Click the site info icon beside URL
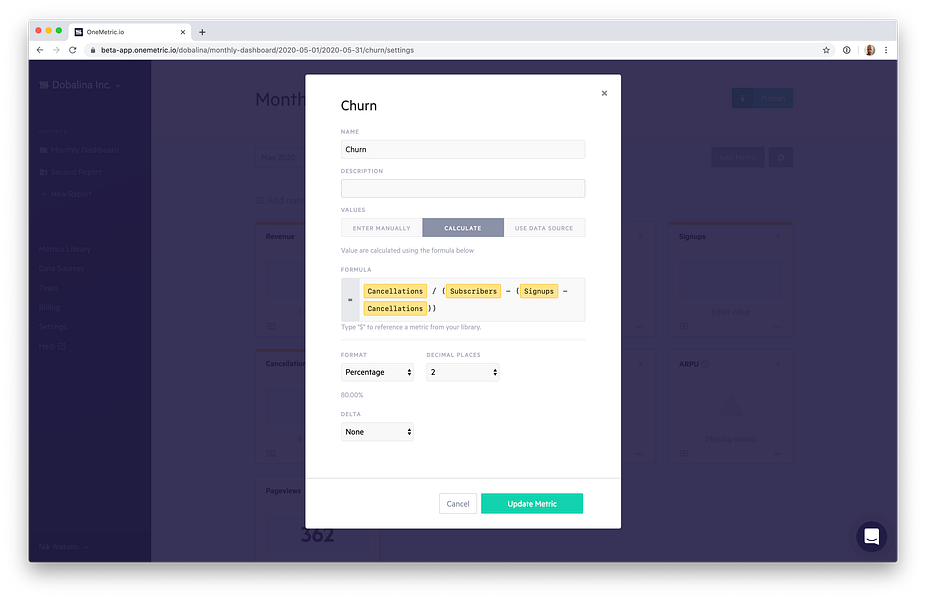 point(93,50)
